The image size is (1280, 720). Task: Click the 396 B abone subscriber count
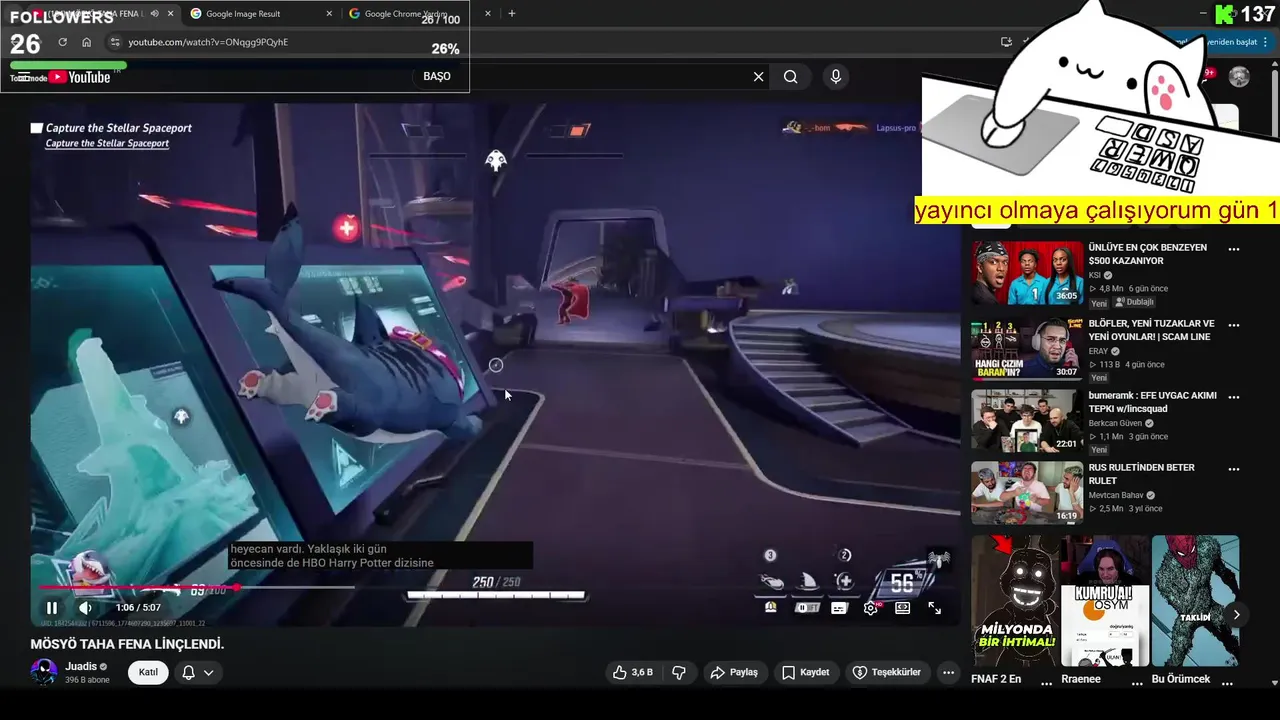coord(87,680)
